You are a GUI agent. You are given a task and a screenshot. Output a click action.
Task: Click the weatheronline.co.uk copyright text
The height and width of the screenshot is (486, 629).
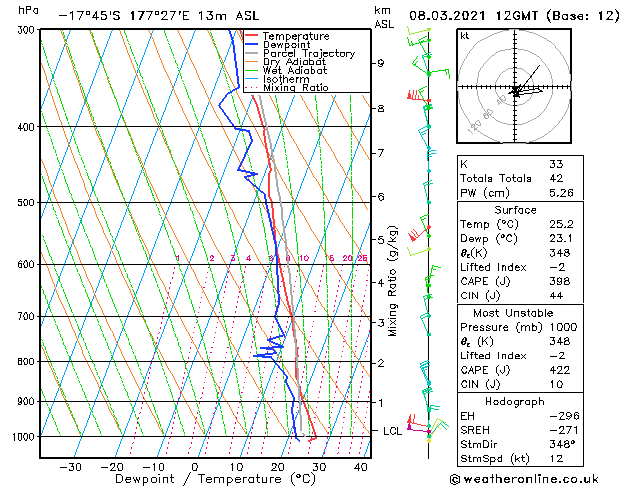(x=524, y=479)
